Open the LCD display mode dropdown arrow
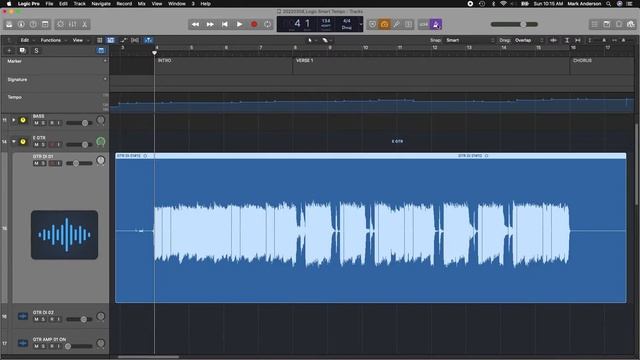The height and width of the screenshot is (360, 640). pyautogui.click(x=360, y=24)
